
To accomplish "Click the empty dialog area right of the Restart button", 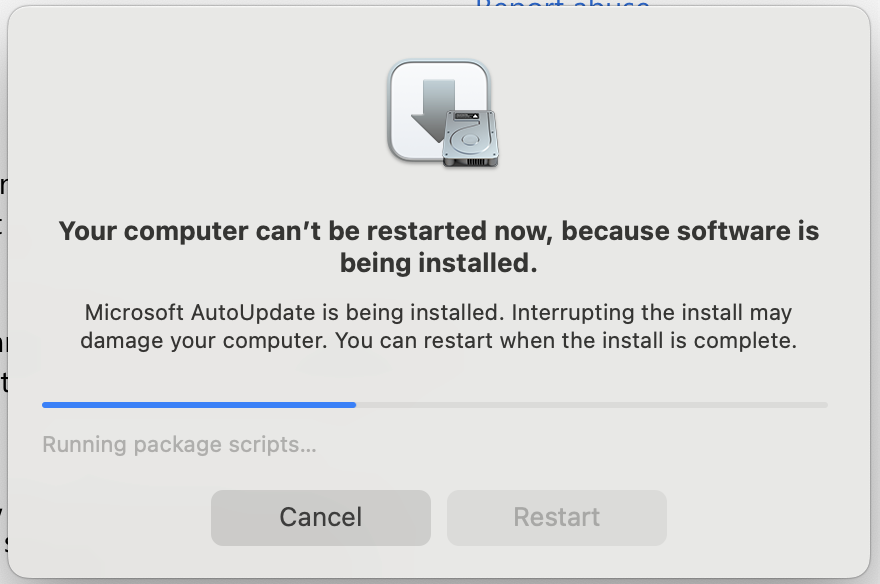I will [x=763, y=517].
